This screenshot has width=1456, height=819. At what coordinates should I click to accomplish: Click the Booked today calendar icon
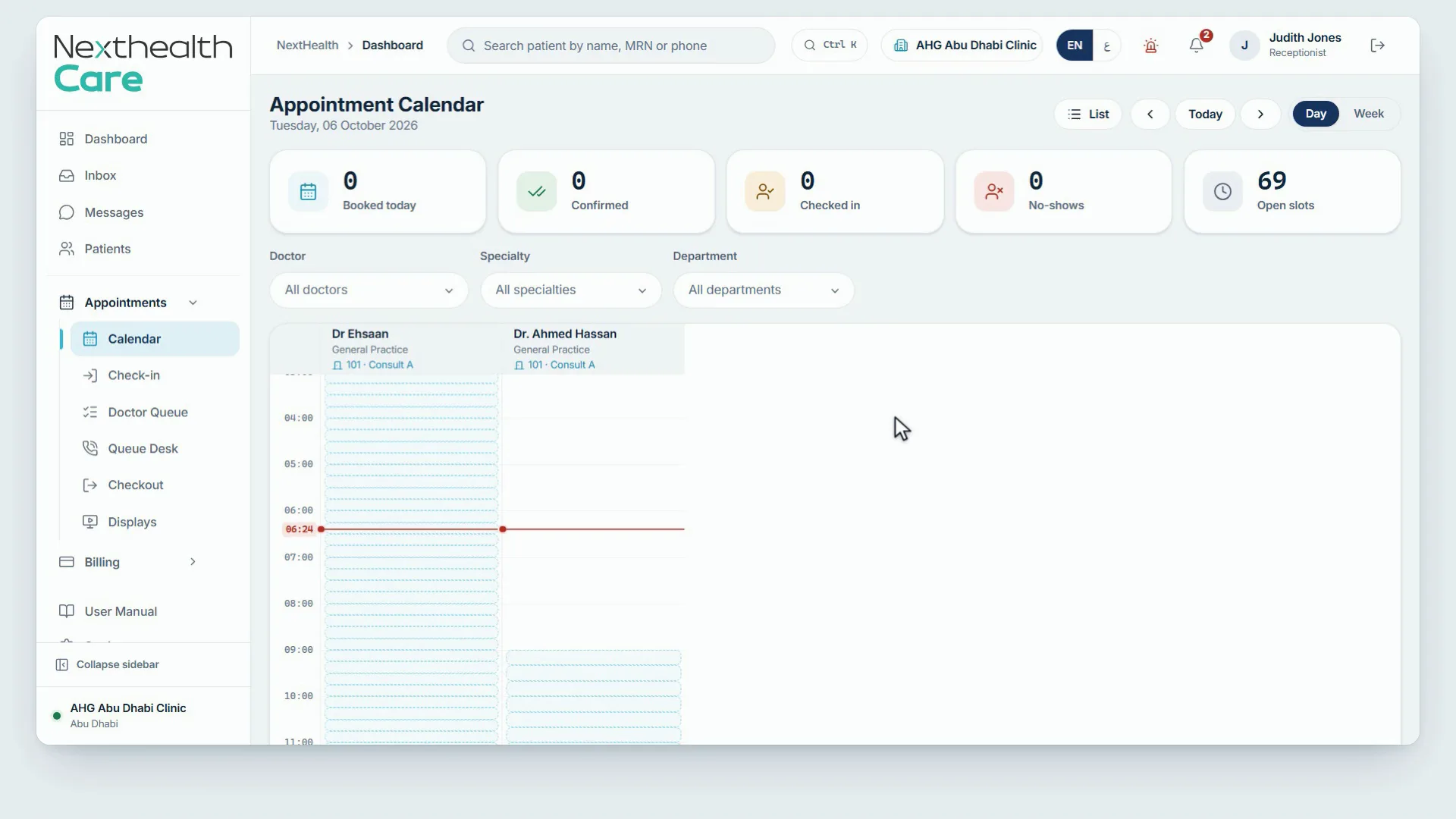(x=308, y=192)
